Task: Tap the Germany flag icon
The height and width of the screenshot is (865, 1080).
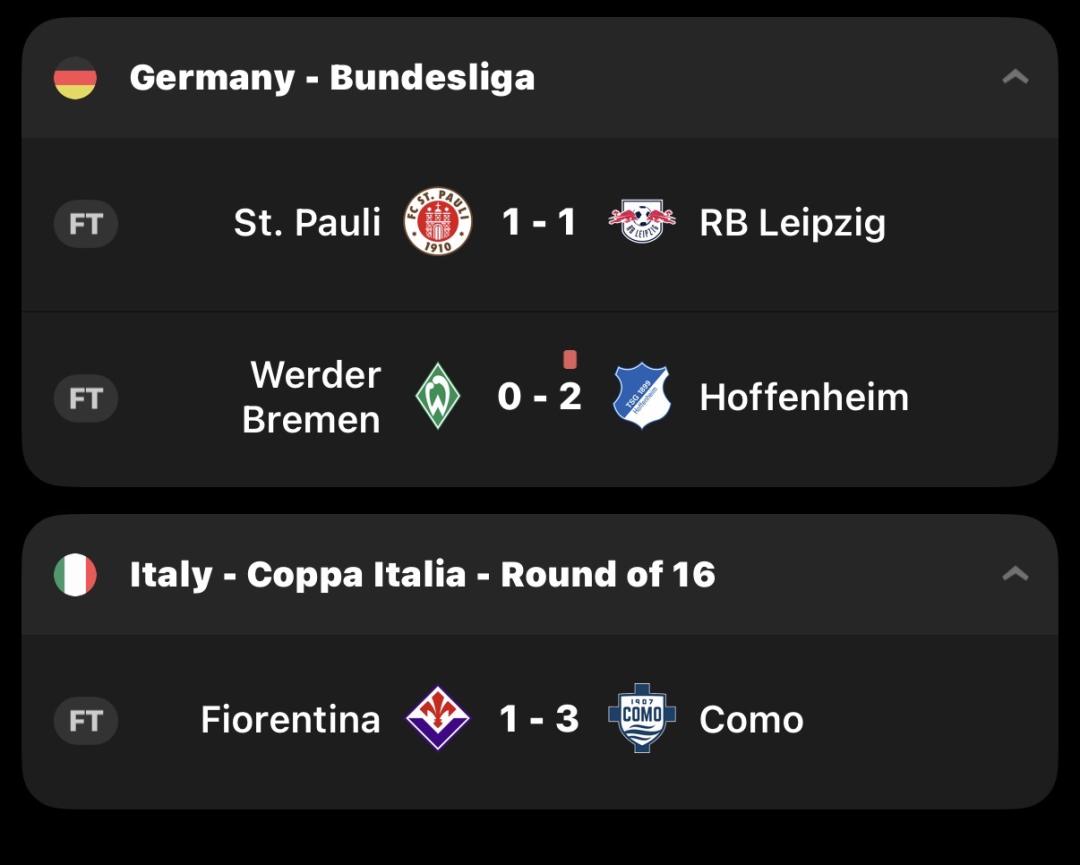Action: coord(75,78)
